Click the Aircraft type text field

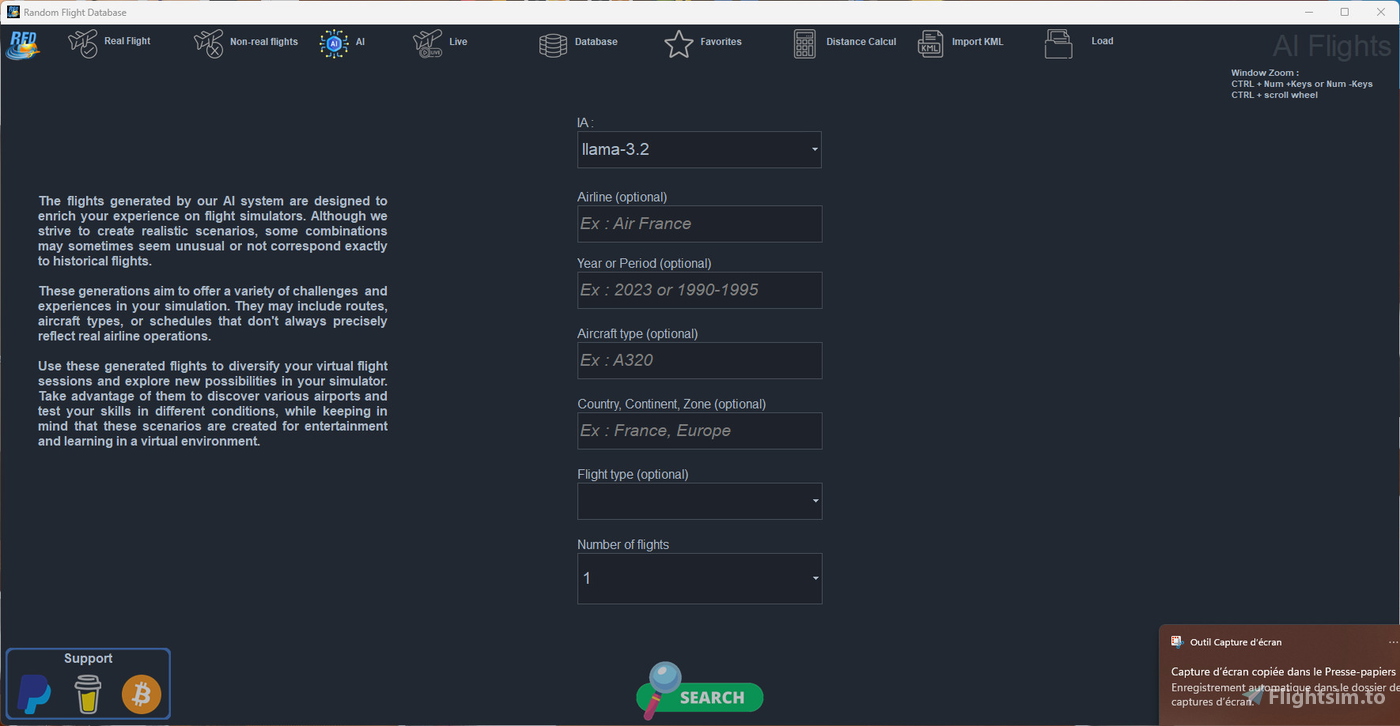(x=699, y=360)
